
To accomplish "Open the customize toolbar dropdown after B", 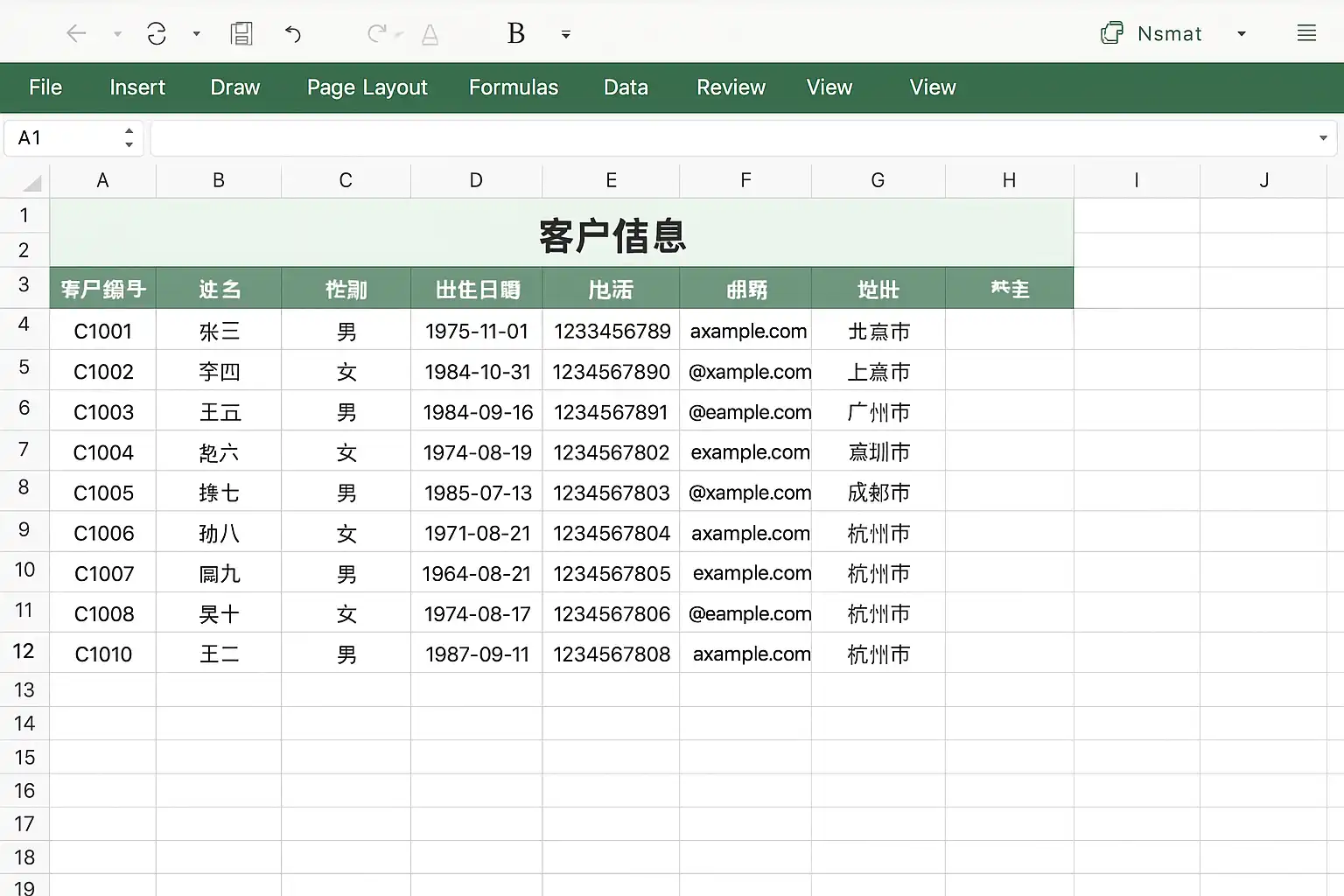I will pyautogui.click(x=566, y=35).
